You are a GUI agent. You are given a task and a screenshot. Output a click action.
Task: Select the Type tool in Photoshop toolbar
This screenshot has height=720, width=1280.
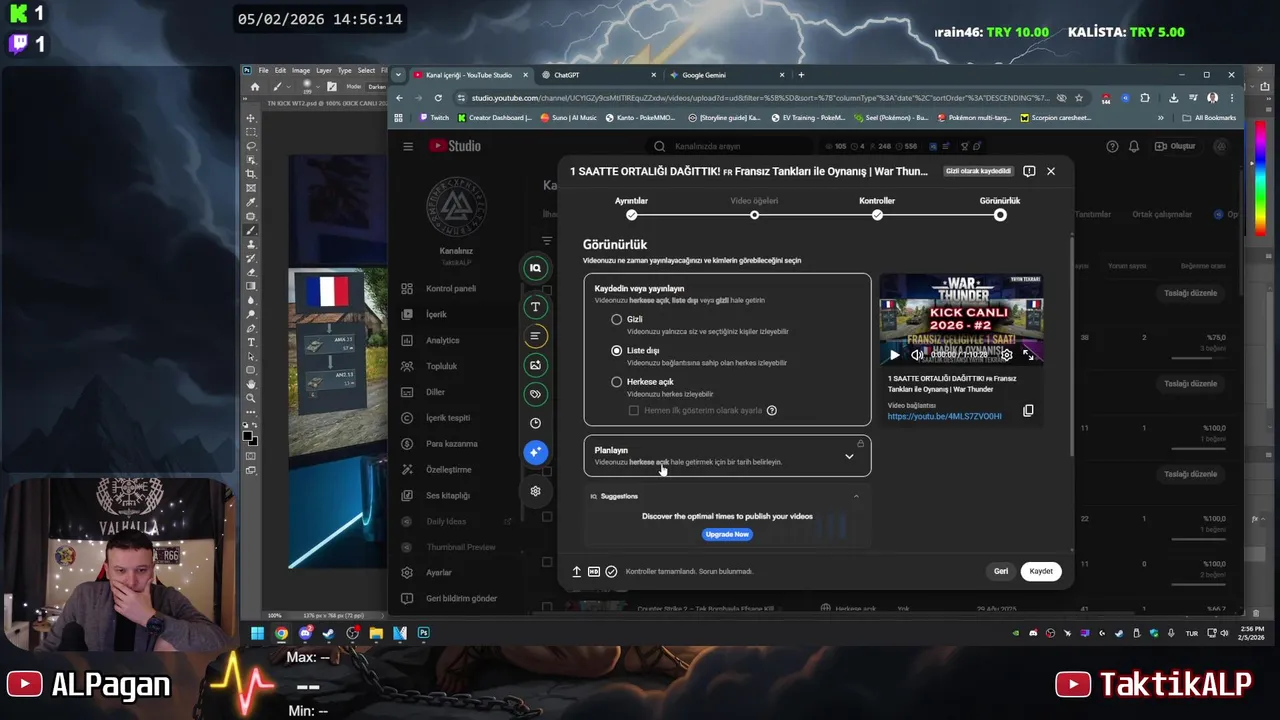pyautogui.click(x=251, y=342)
